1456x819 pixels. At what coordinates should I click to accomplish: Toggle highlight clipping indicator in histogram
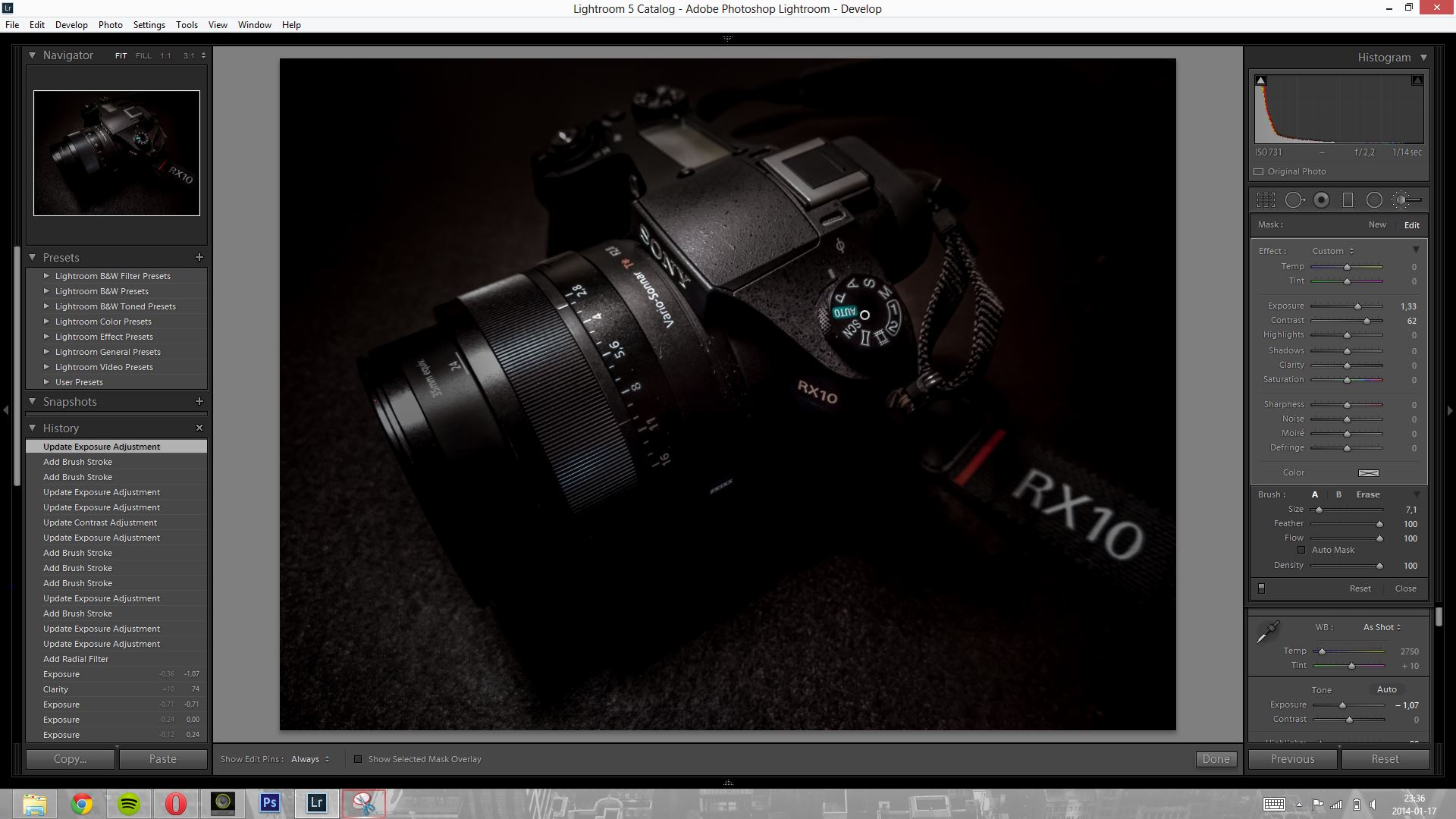click(x=1417, y=80)
